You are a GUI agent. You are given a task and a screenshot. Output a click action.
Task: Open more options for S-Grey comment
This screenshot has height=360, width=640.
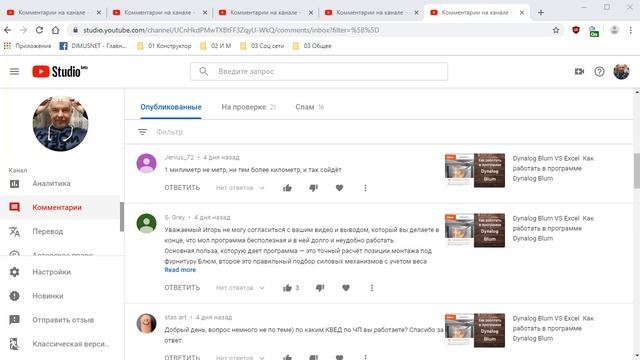372,288
